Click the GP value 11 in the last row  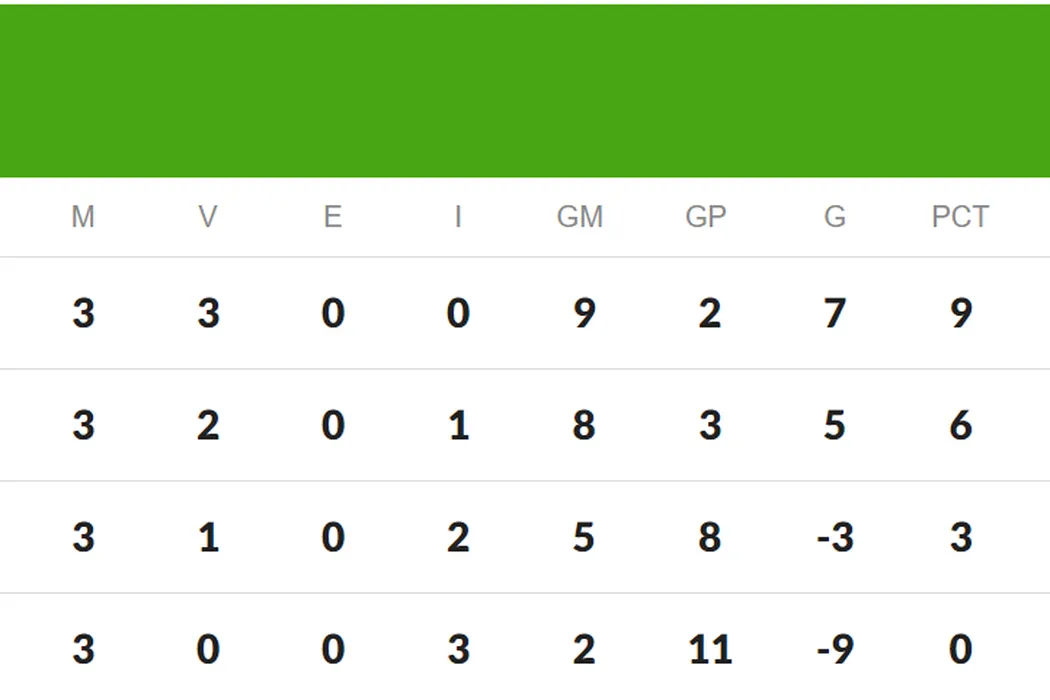click(x=710, y=650)
